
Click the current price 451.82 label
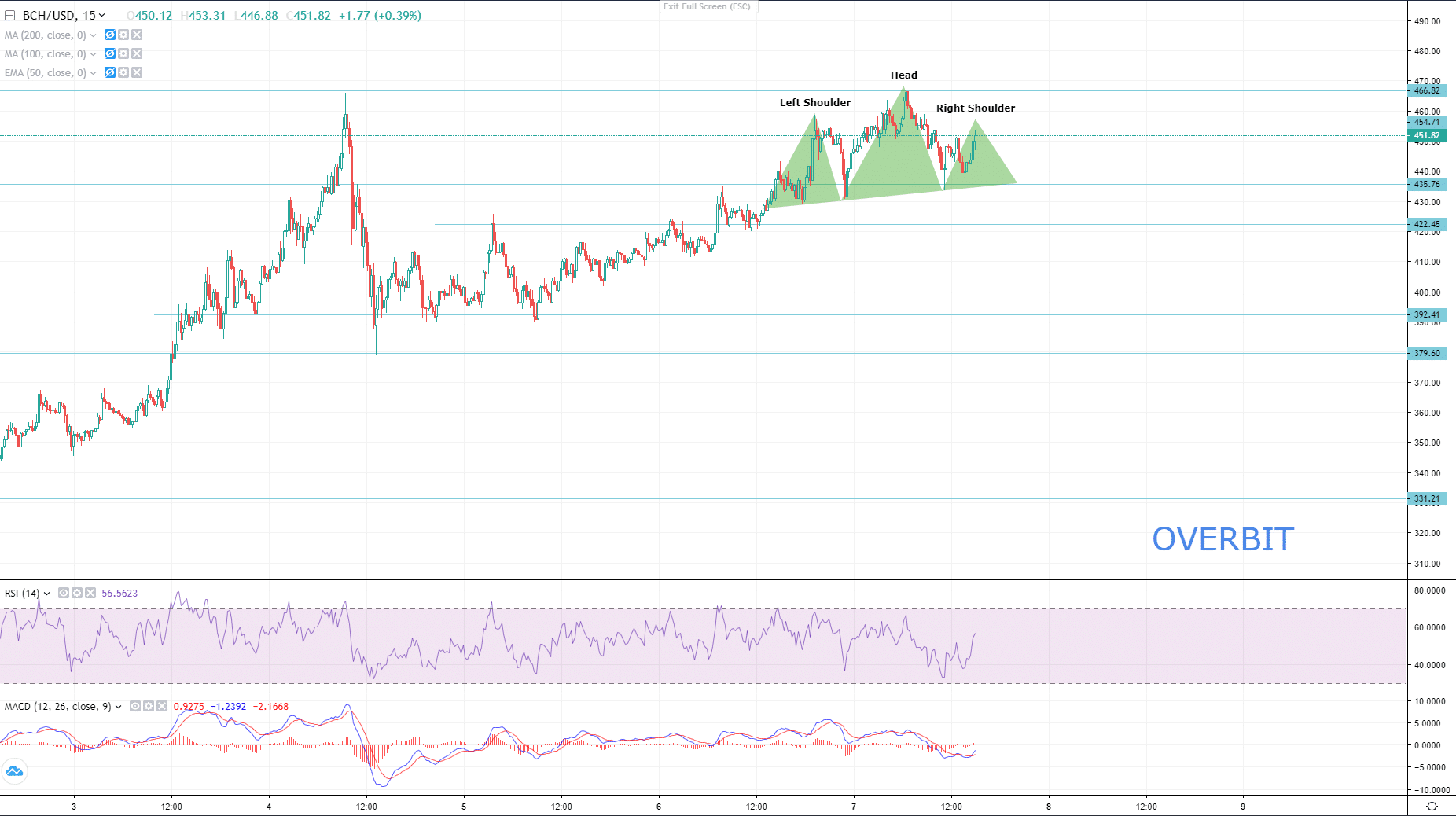[1427, 135]
